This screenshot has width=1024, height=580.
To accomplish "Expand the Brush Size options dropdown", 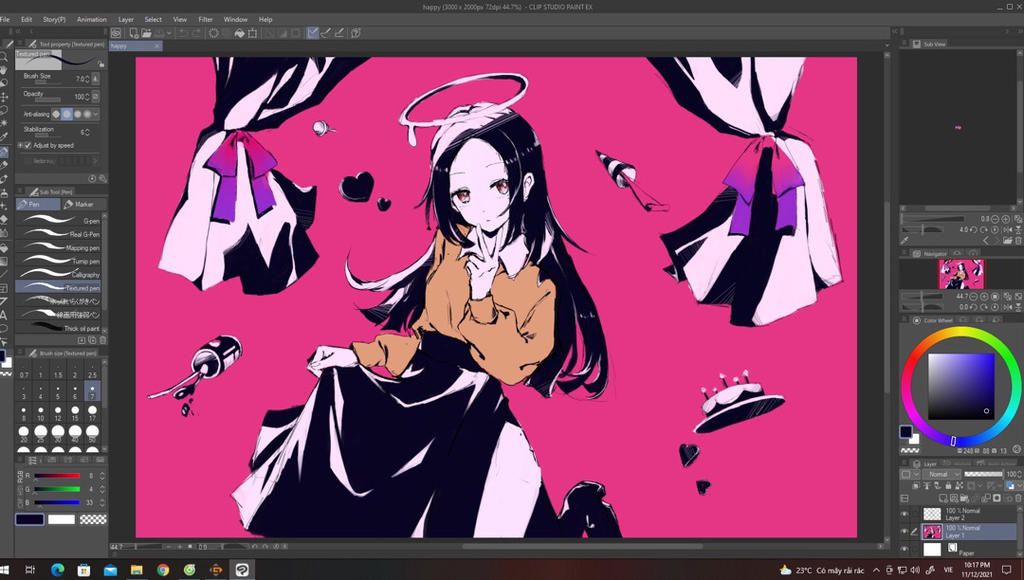I will [x=96, y=78].
